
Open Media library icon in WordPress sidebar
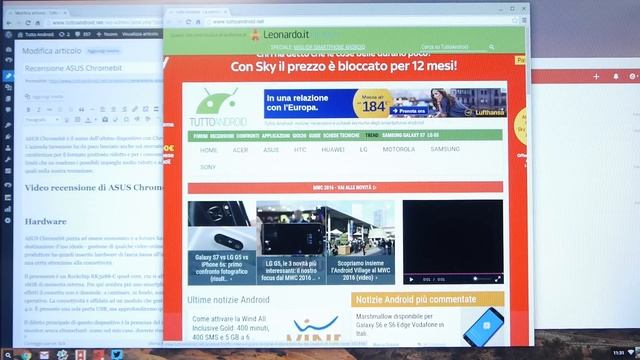[x=8, y=87]
